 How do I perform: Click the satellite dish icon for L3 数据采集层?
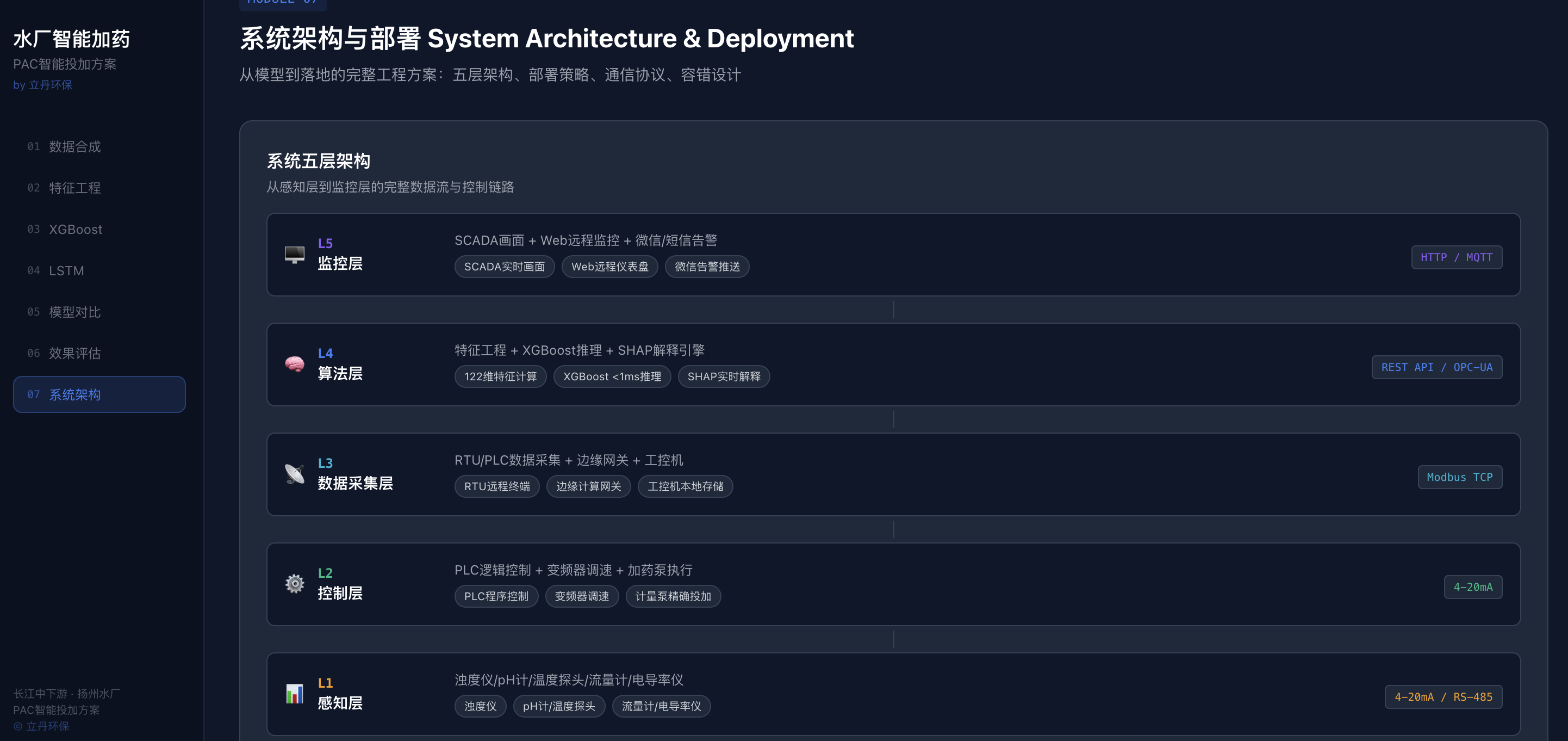(x=295, y=474)
